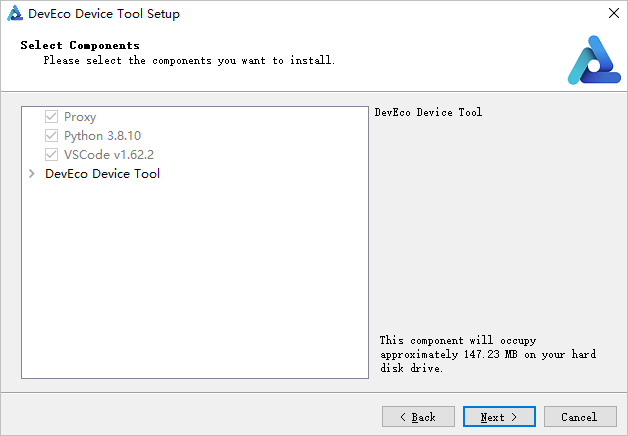Select the VSCode v1.62.2 component label
This screenshot has width=628, height=436.
point(109,155)
